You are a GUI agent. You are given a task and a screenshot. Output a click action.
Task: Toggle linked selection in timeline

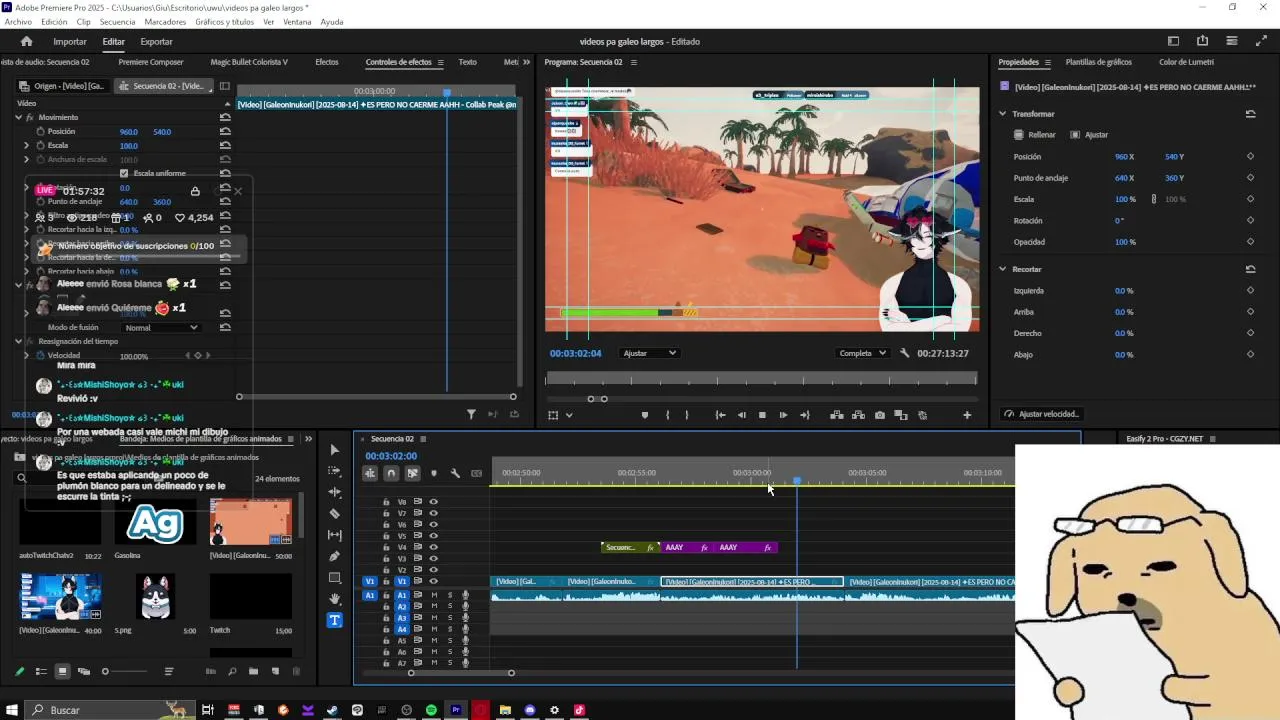click(x=412, y=473)
